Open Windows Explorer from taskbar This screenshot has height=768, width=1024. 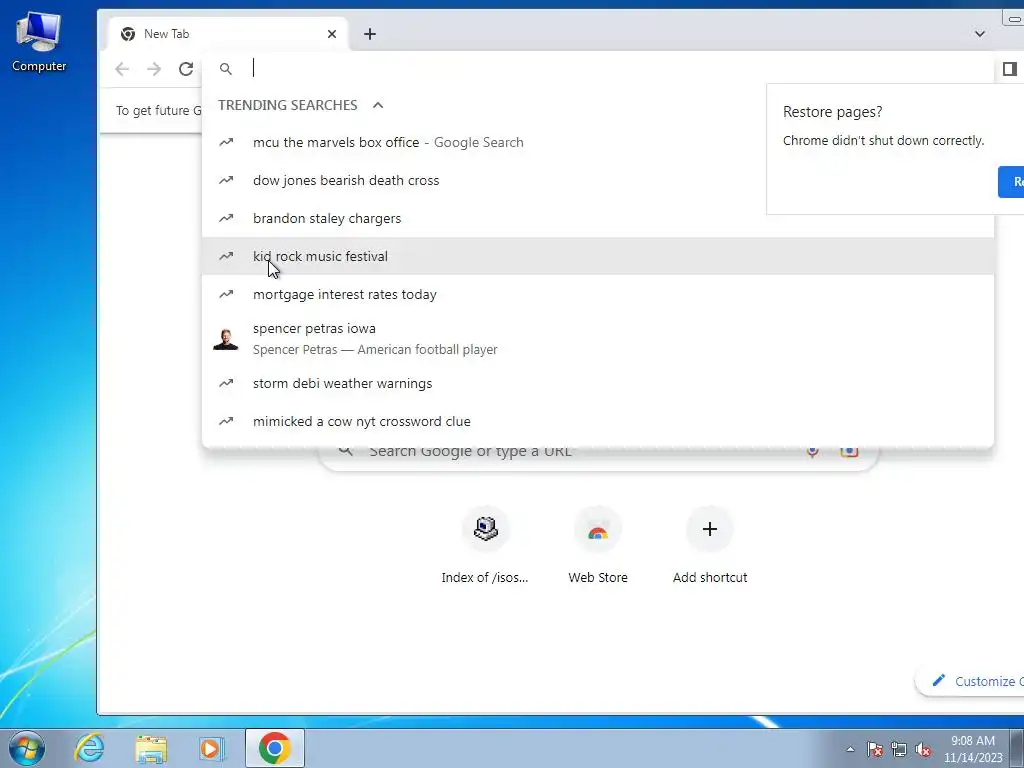point(151,748)
